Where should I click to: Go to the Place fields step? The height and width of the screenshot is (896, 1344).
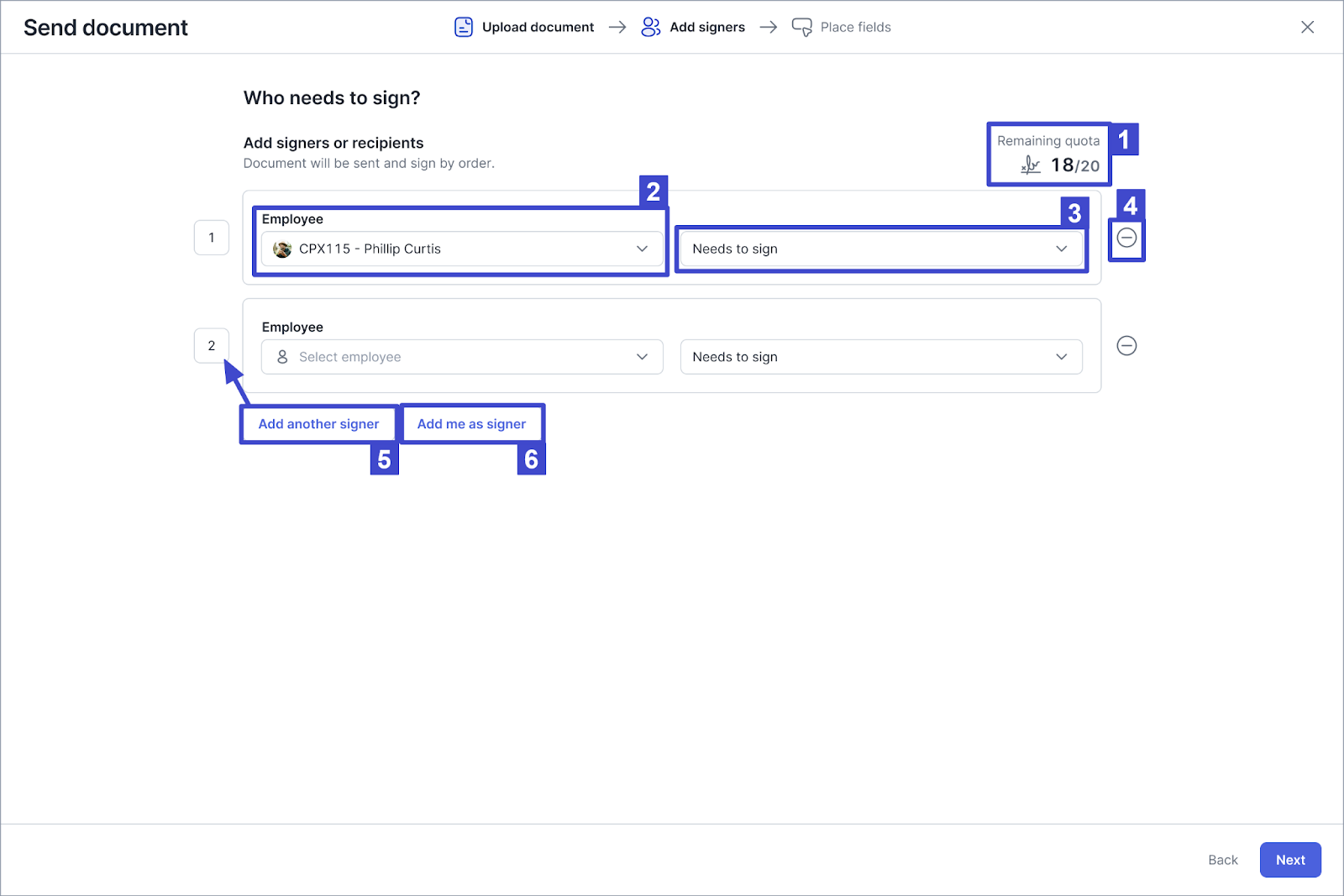coord(855,27)
